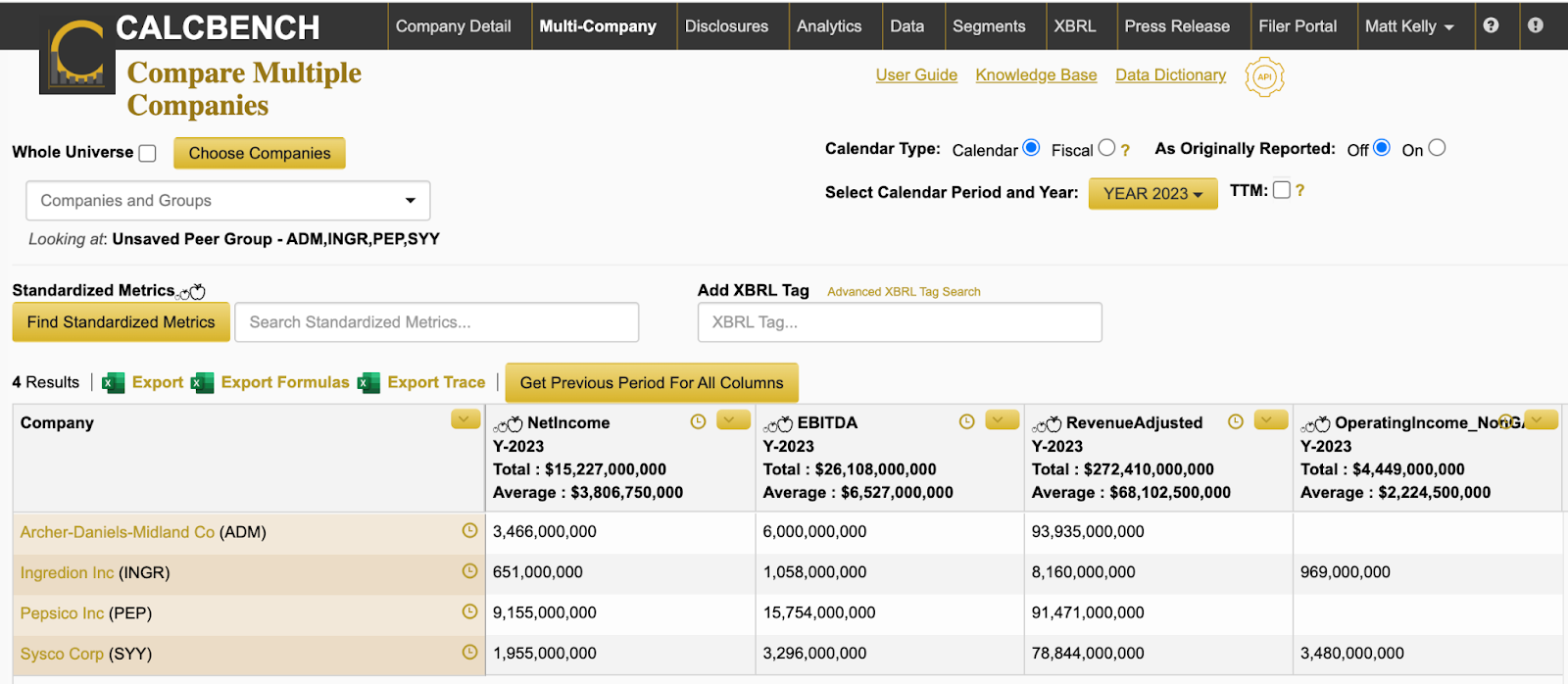Click apple icon in OperatingIncome_NonGAAP header
This screenshot has height=684, width=1568.
click(x=1316, y=424)
